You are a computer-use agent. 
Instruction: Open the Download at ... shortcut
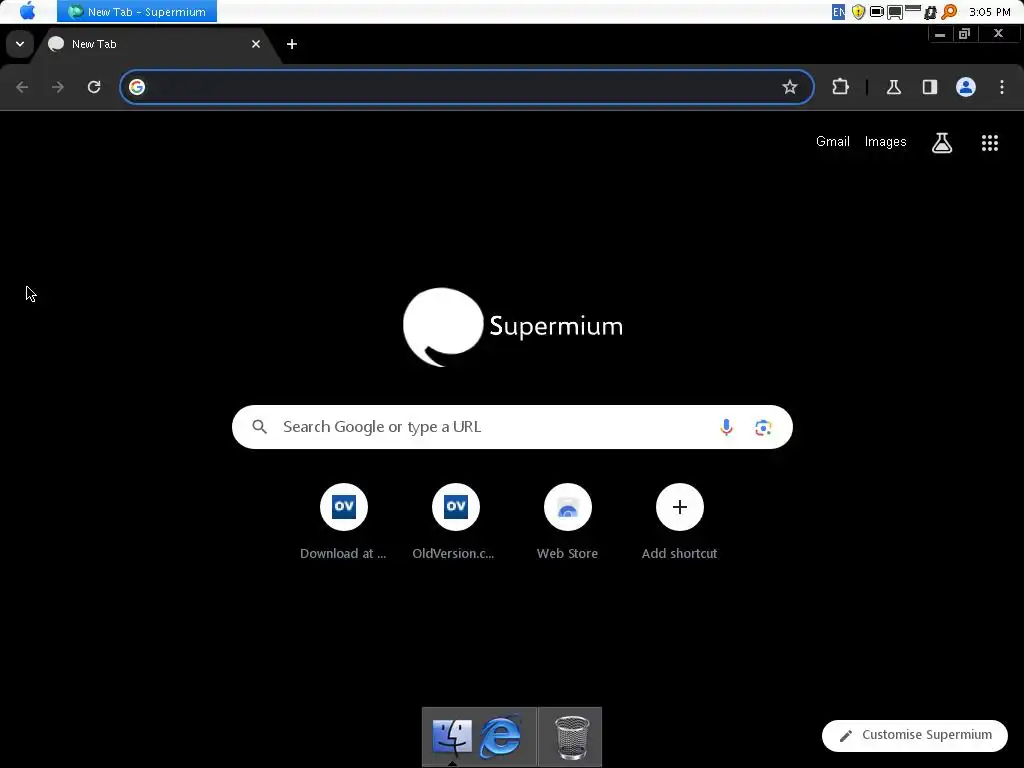pyautogui.click(x=344, y=521)
